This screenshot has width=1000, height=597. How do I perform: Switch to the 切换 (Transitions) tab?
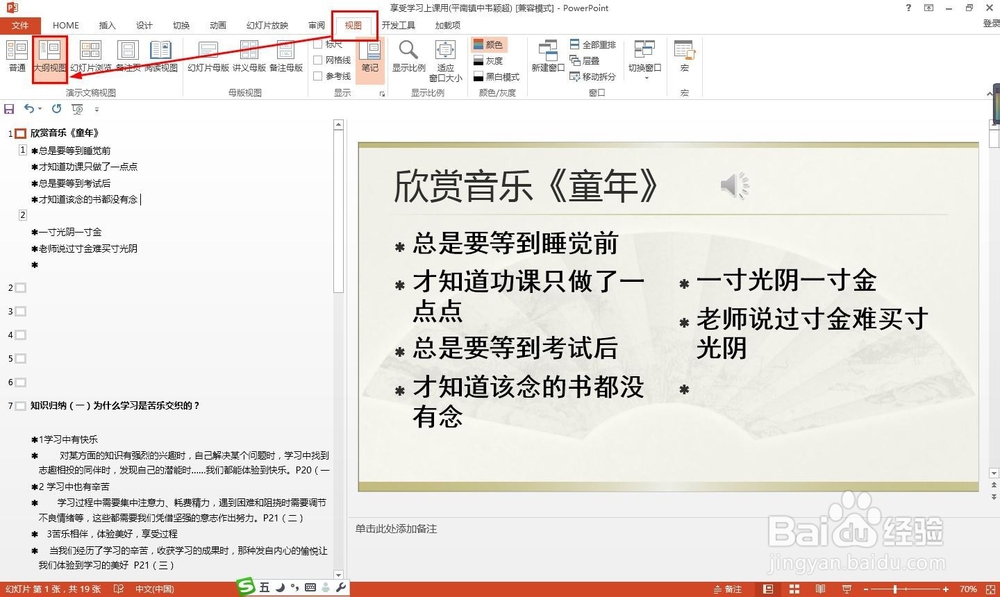pos(181,26)
